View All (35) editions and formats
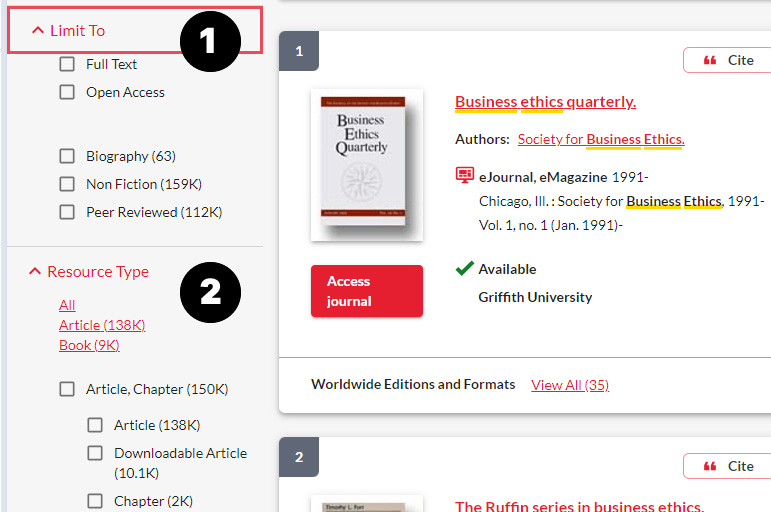 (x=570, y=385)
